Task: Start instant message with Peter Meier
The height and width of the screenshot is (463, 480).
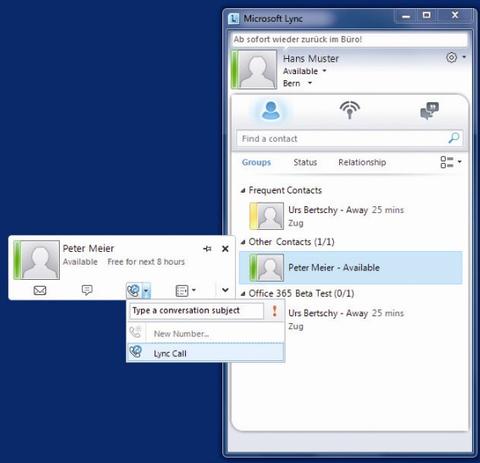Action: pyautogui.click(x=87, y=290)
